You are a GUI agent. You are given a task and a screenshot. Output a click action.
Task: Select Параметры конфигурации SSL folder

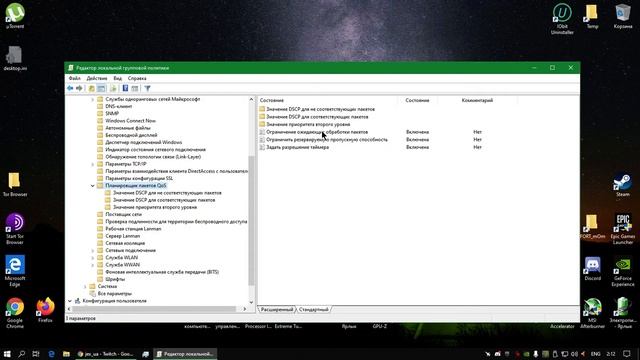tap(139, 178)
